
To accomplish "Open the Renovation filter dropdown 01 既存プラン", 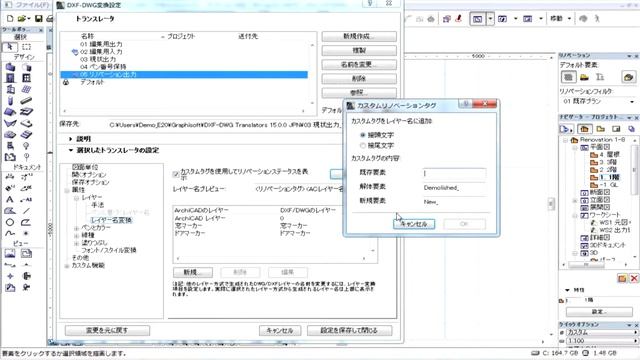I will point(598,102).
